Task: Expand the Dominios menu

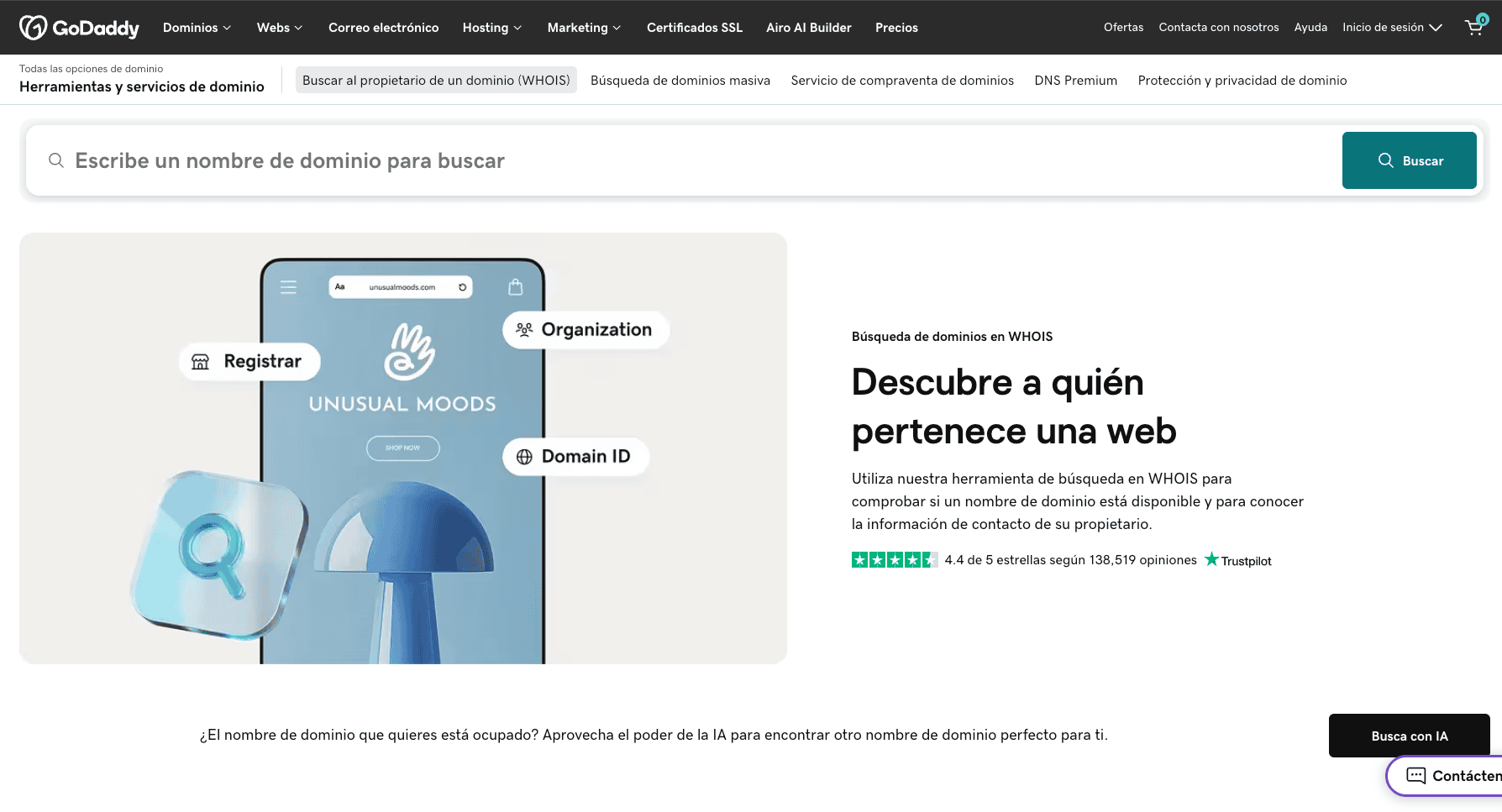Action: (x=197, y=28)
